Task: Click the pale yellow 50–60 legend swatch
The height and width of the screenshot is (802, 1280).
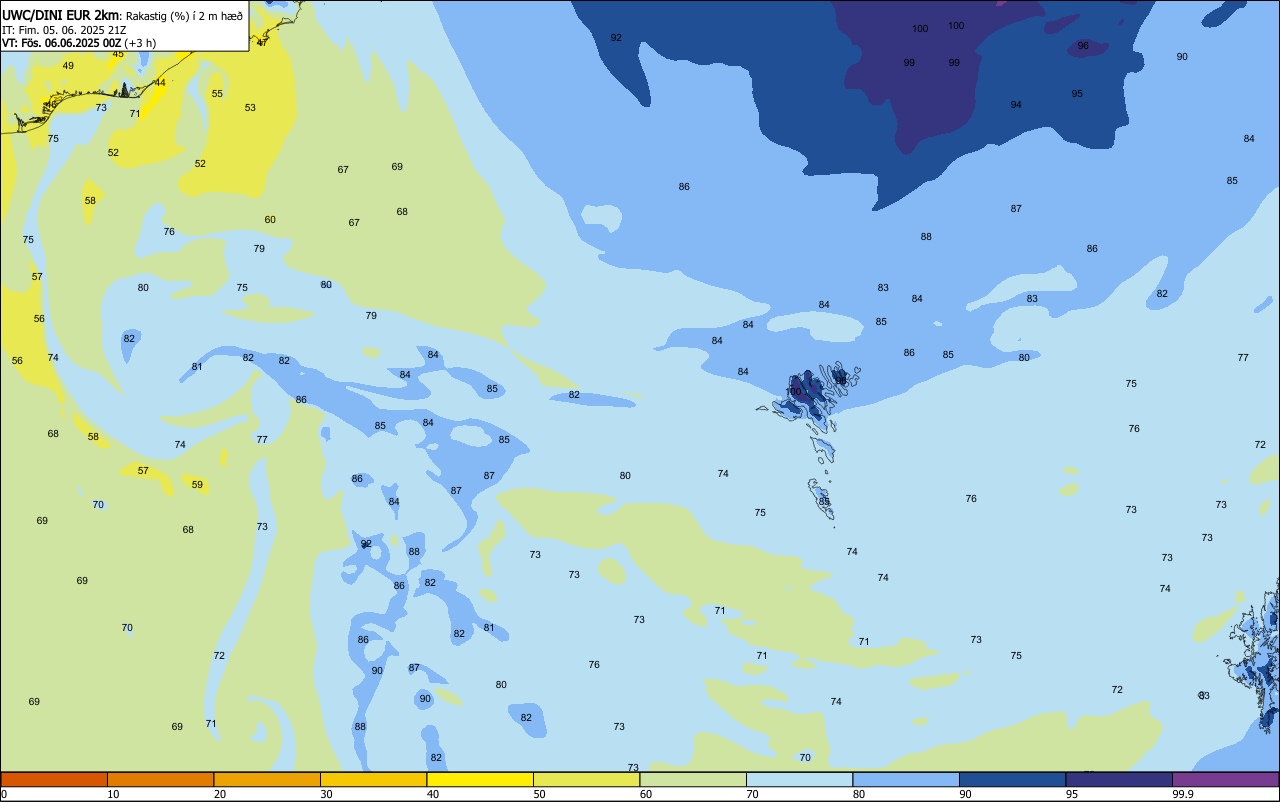Action: [586, 779]
